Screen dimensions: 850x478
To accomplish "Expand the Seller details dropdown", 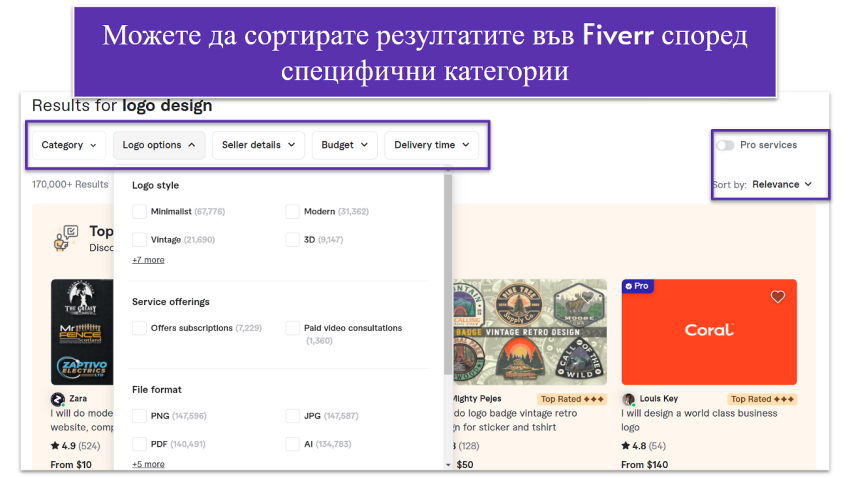I will coord(259,145).
